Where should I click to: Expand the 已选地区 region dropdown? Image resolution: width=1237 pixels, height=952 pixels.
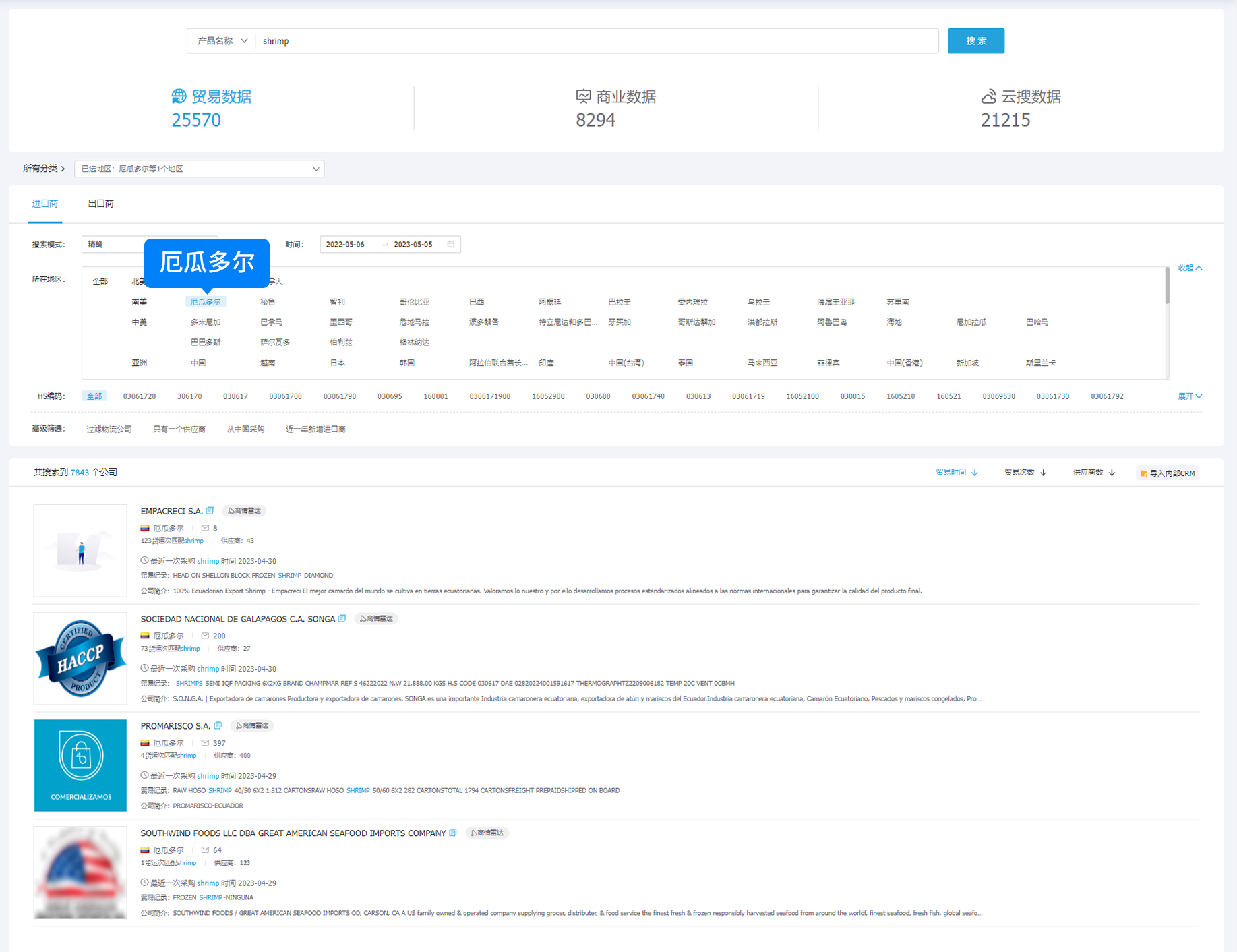pyautogui.click(x=200, y=169)
